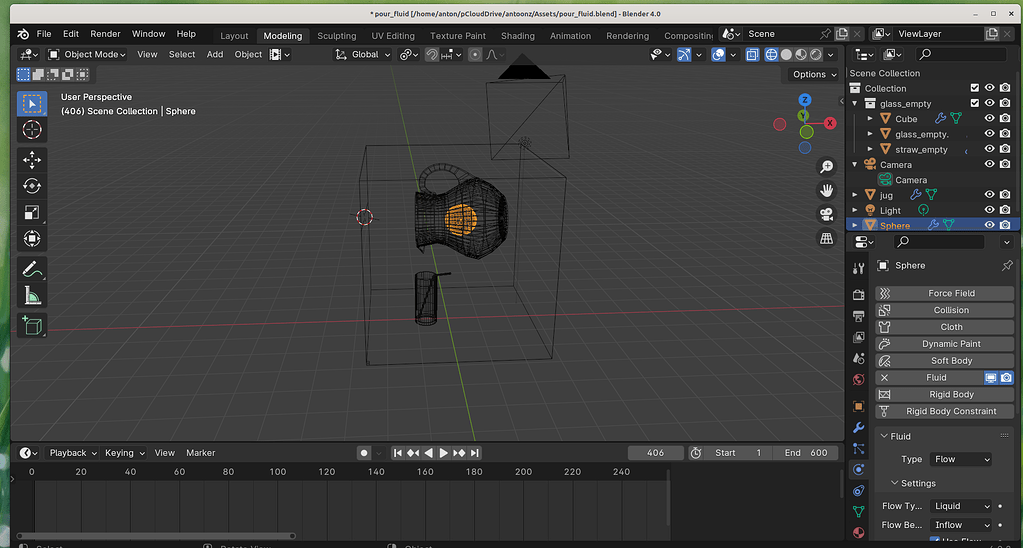
Task: Open the viewport Options dropdown
Action: [x=814, y=74]
